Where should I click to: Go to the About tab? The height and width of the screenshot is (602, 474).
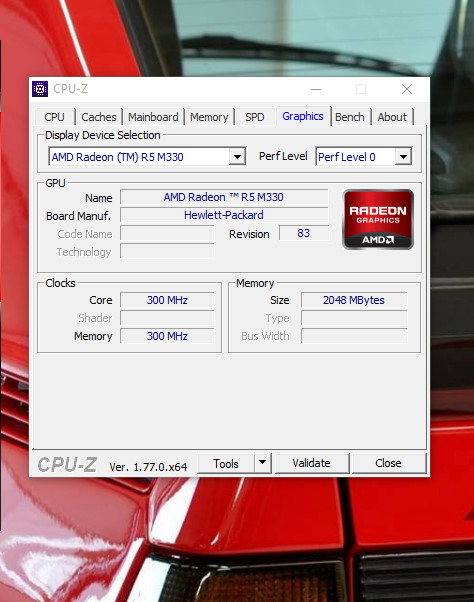[392, 117]
